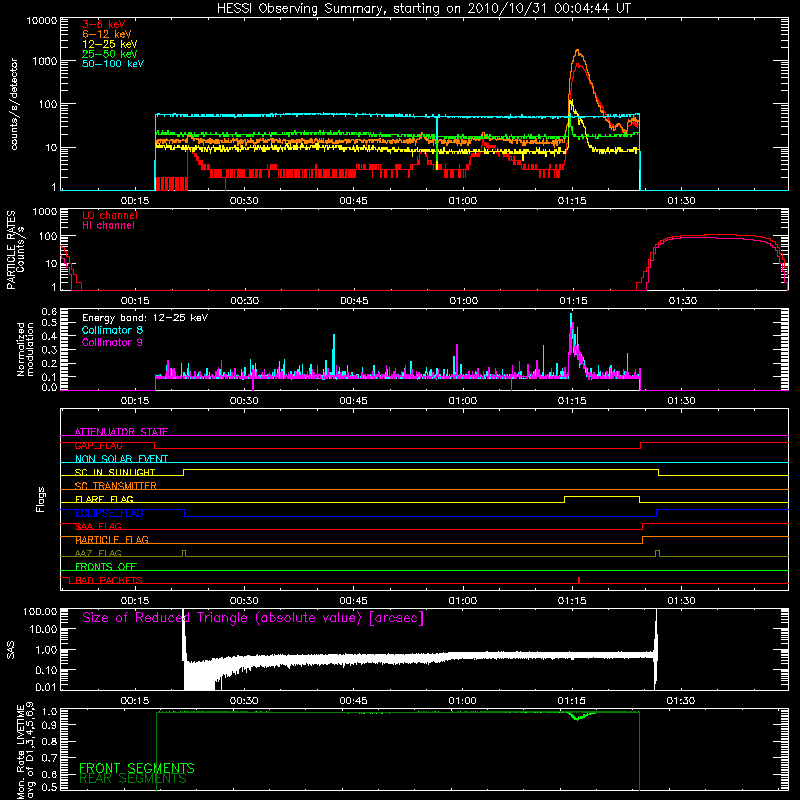The height and width of the screenshot is (800, 800).
Task: Click the PARTICLE RATES axis title
Action: [11, 250]
